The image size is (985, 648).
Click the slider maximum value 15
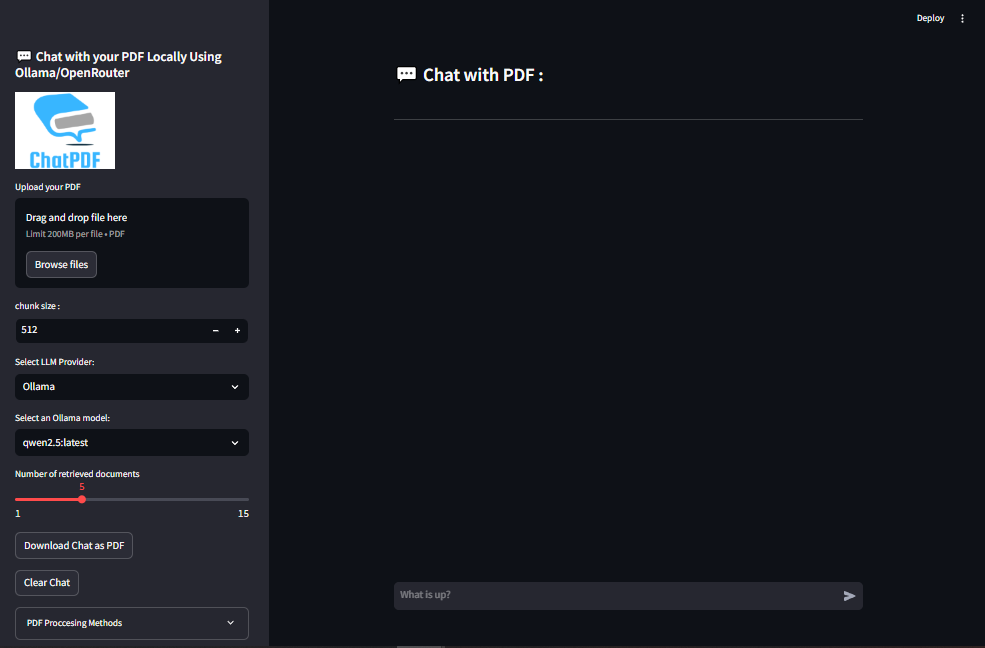point(243,514)
